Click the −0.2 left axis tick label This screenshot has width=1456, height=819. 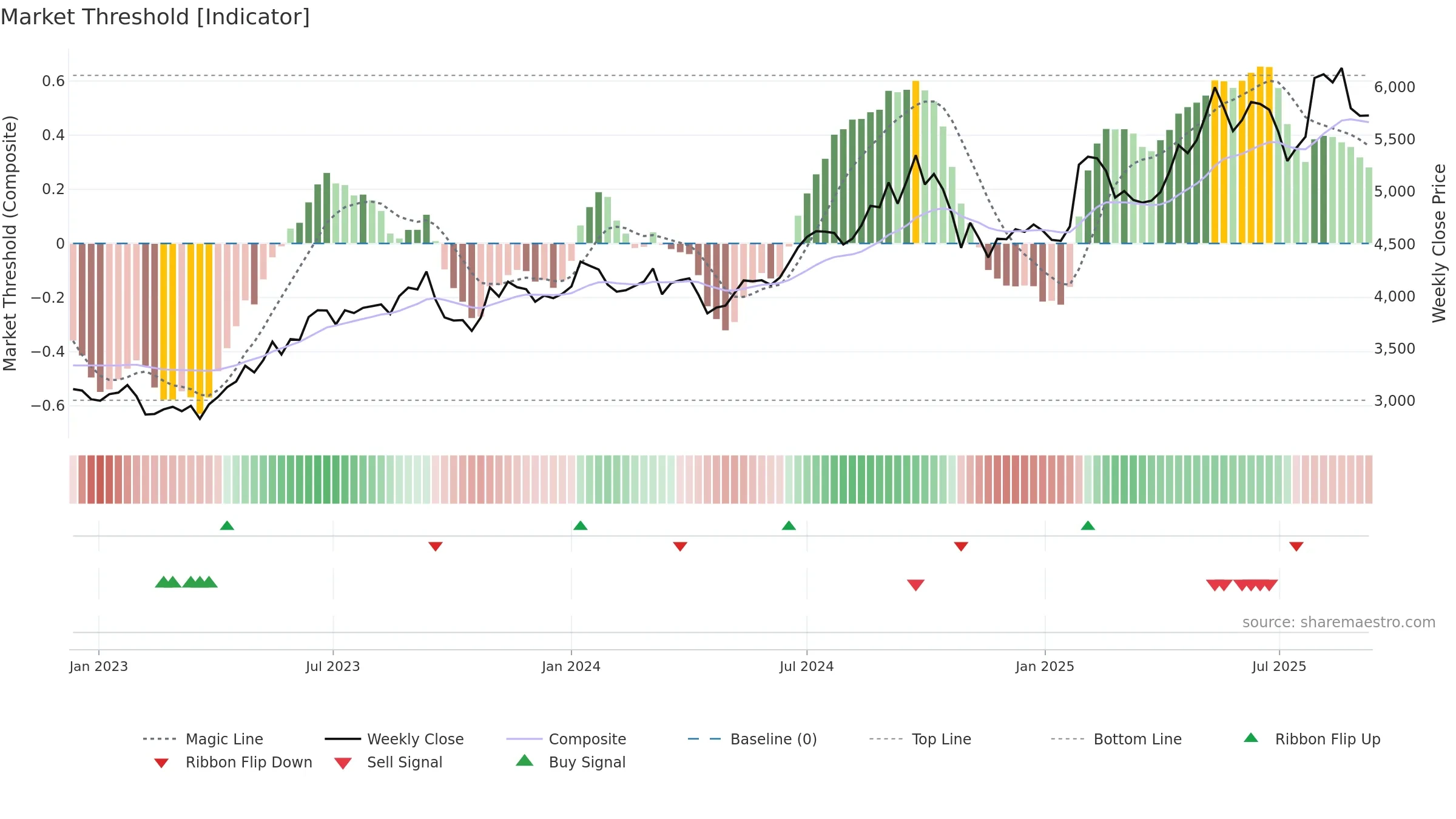pyautogui.click(x=48, y=297)
